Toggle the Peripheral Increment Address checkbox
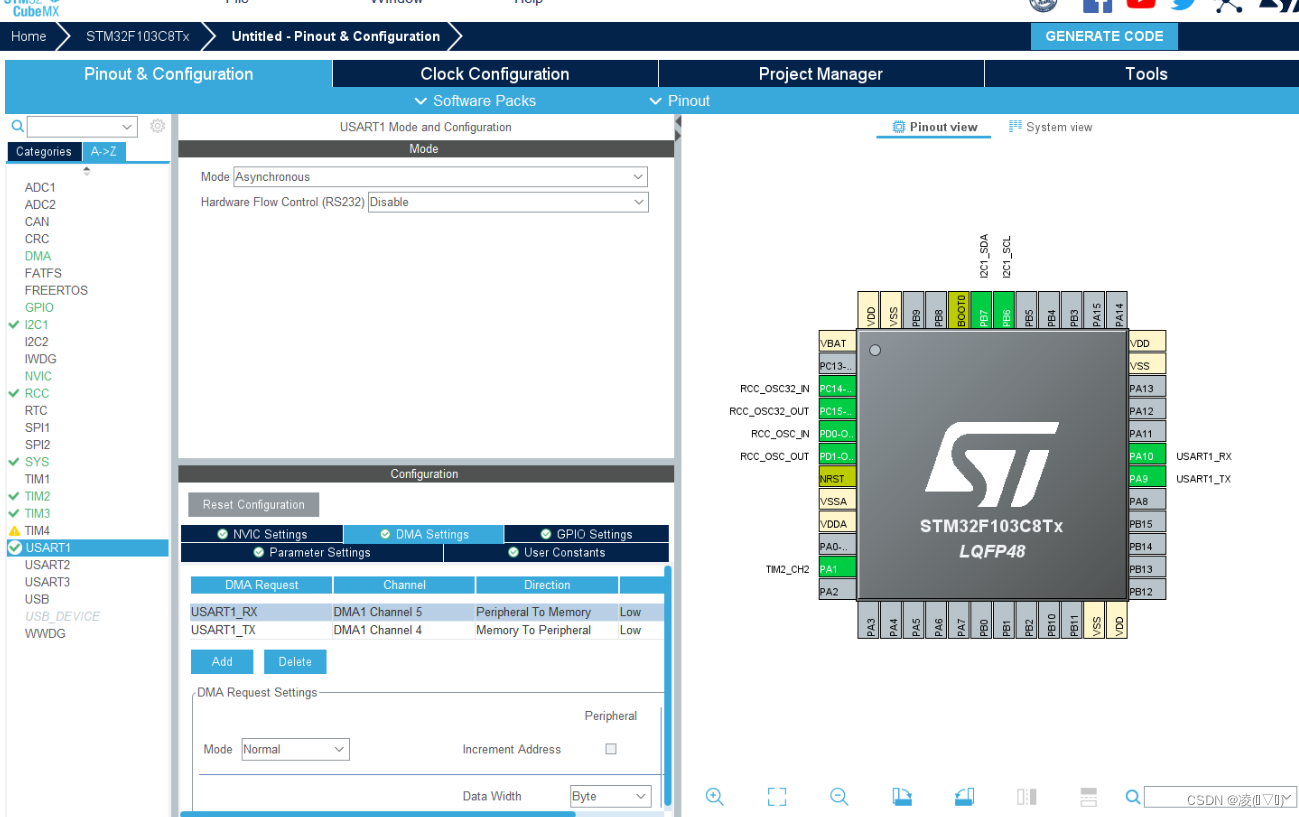 click(x=611, y=749)
